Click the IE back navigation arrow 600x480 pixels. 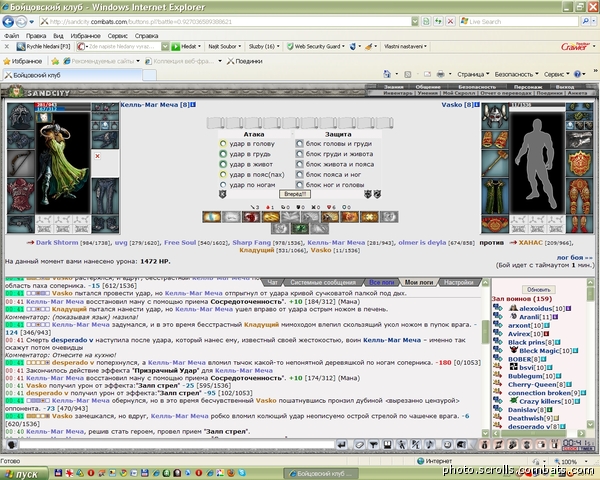coord(8,21)
